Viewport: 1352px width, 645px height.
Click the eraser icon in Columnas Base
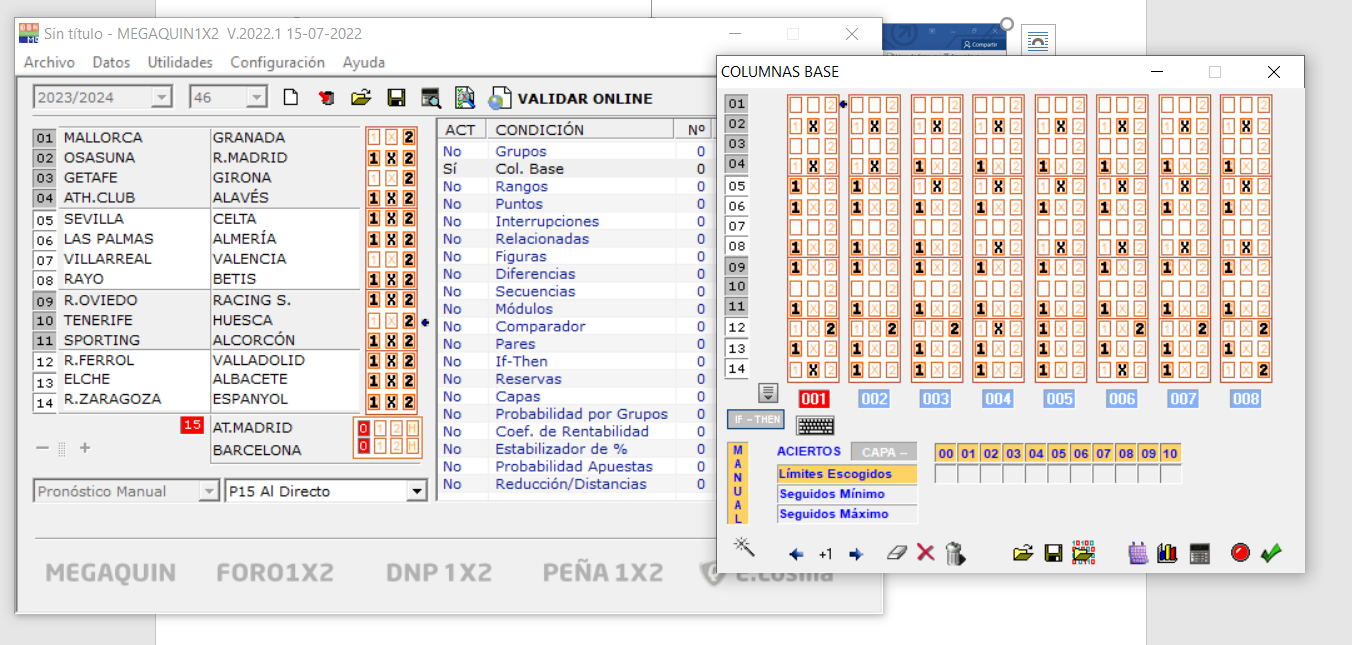896,553
